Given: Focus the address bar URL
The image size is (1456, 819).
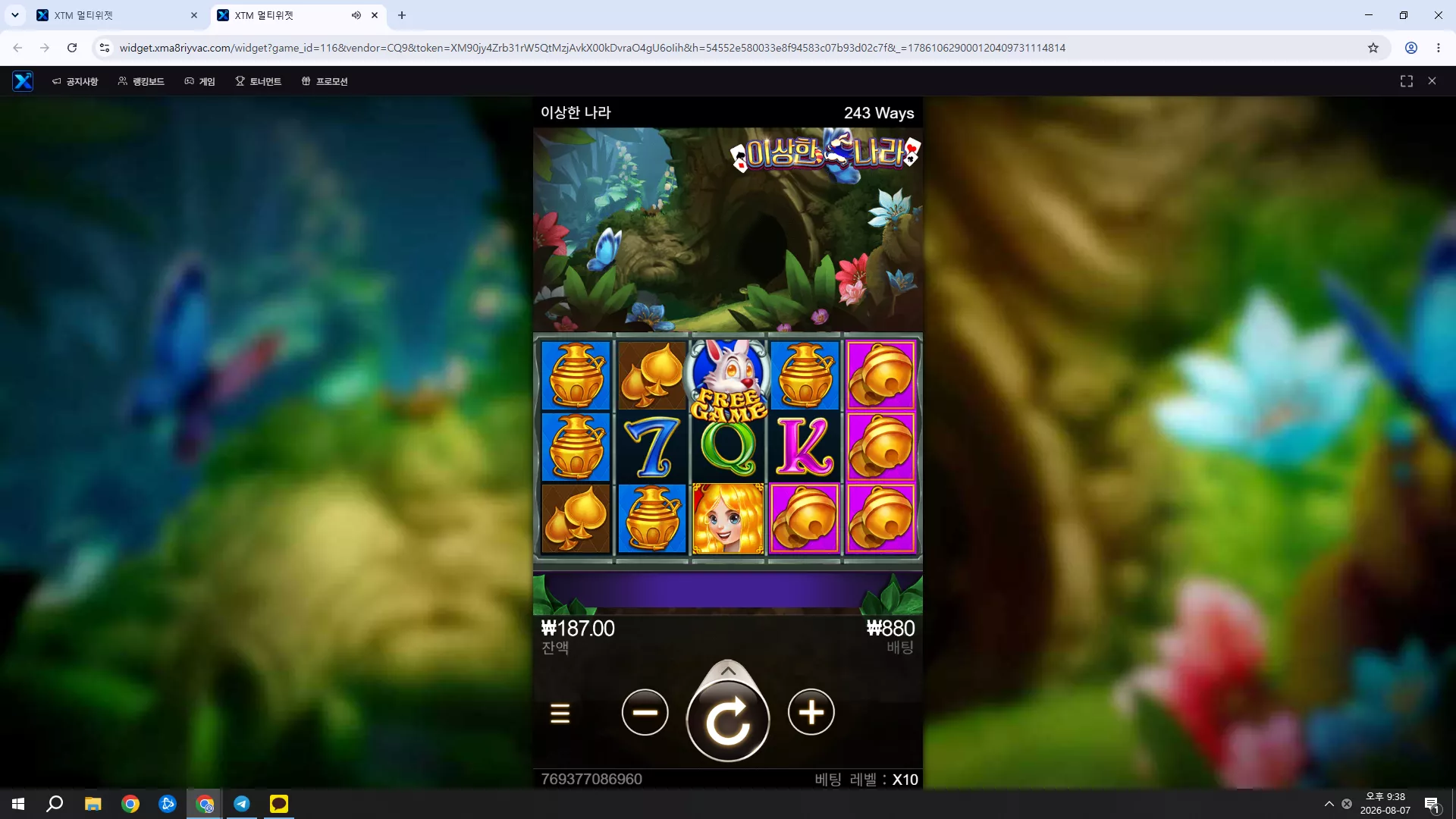Looking at the screenshot, I should (592, 48).
